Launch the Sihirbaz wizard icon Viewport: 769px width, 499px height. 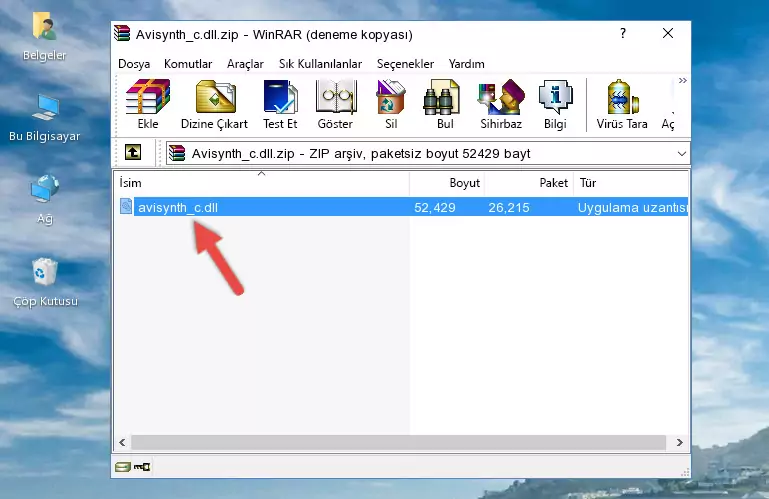[501, 97]
